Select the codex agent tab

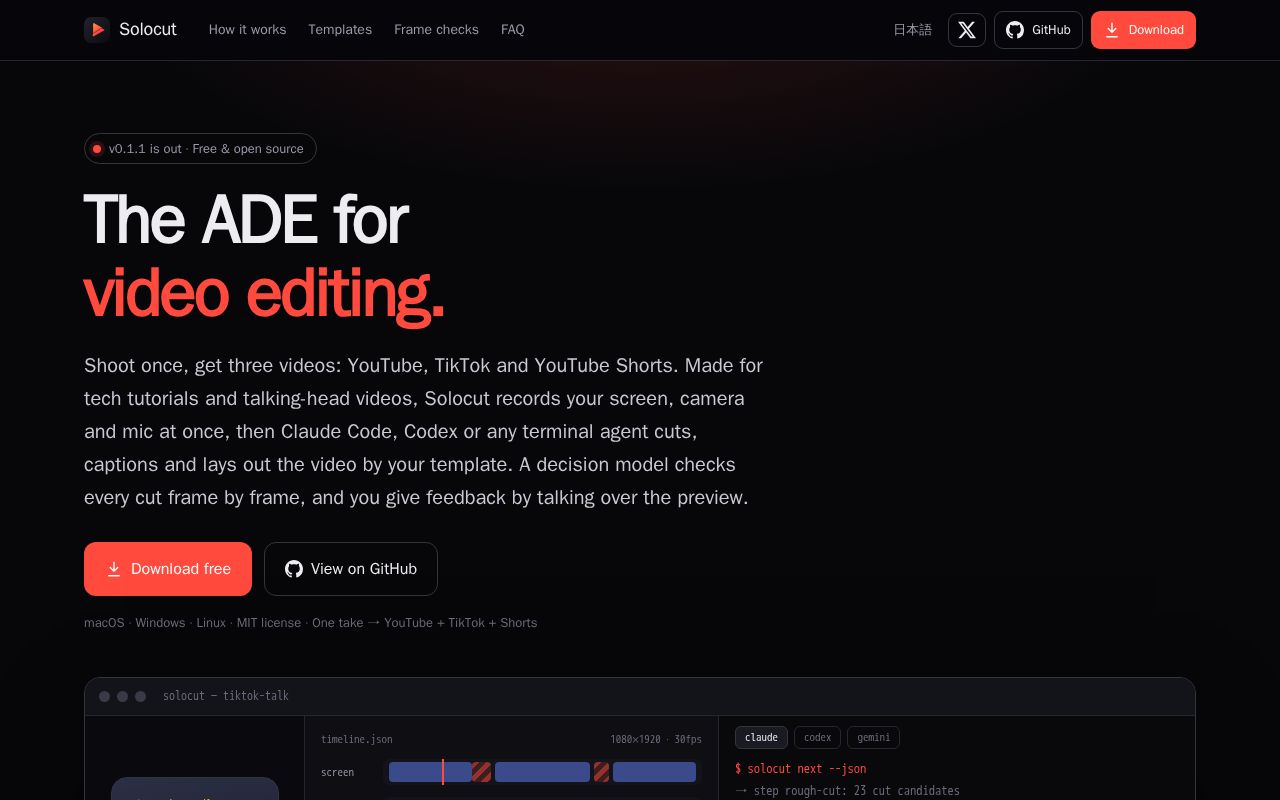point(817,738)
